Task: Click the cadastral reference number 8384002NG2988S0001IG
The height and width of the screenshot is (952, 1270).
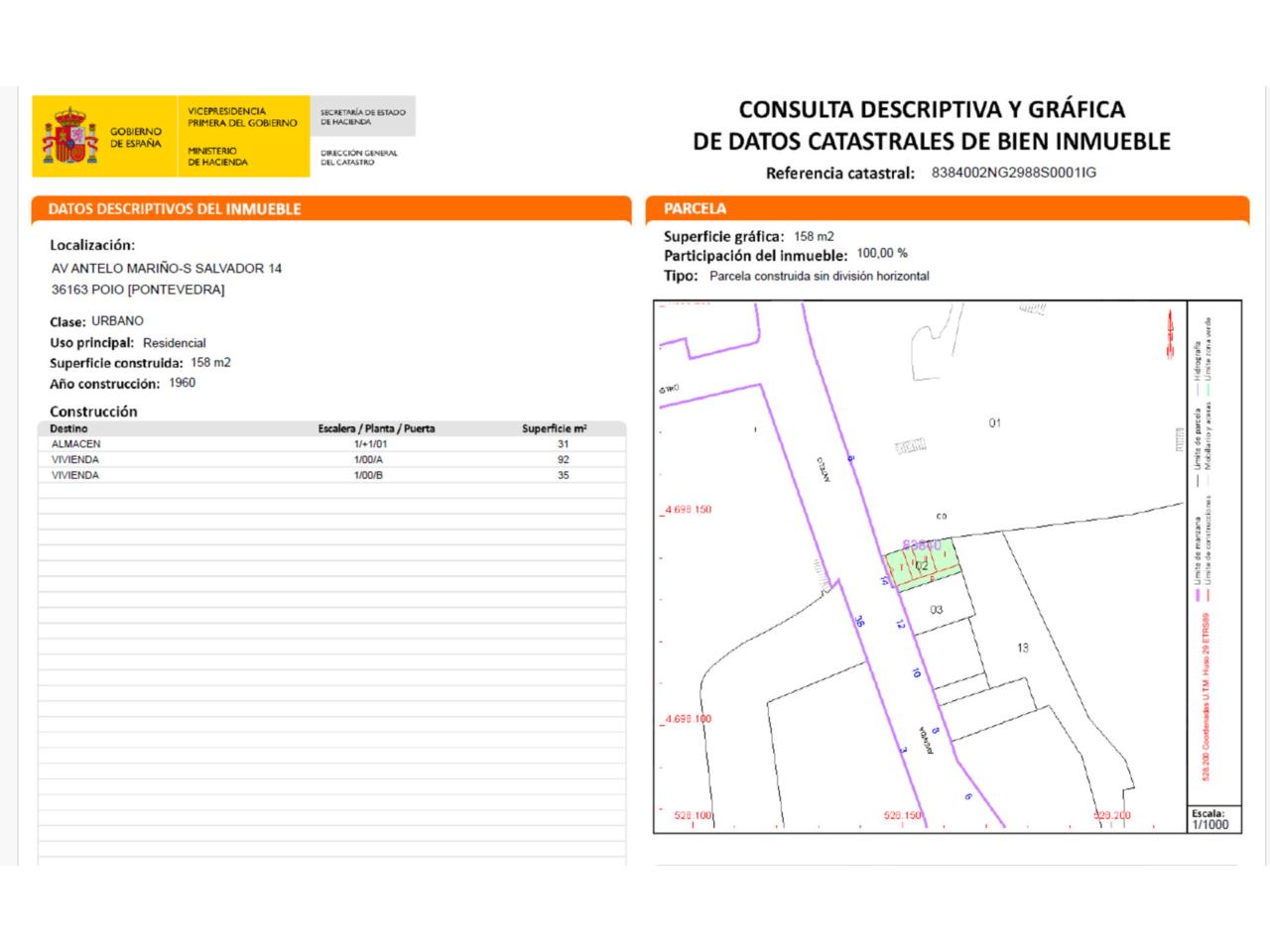Action: [1013, 173]
